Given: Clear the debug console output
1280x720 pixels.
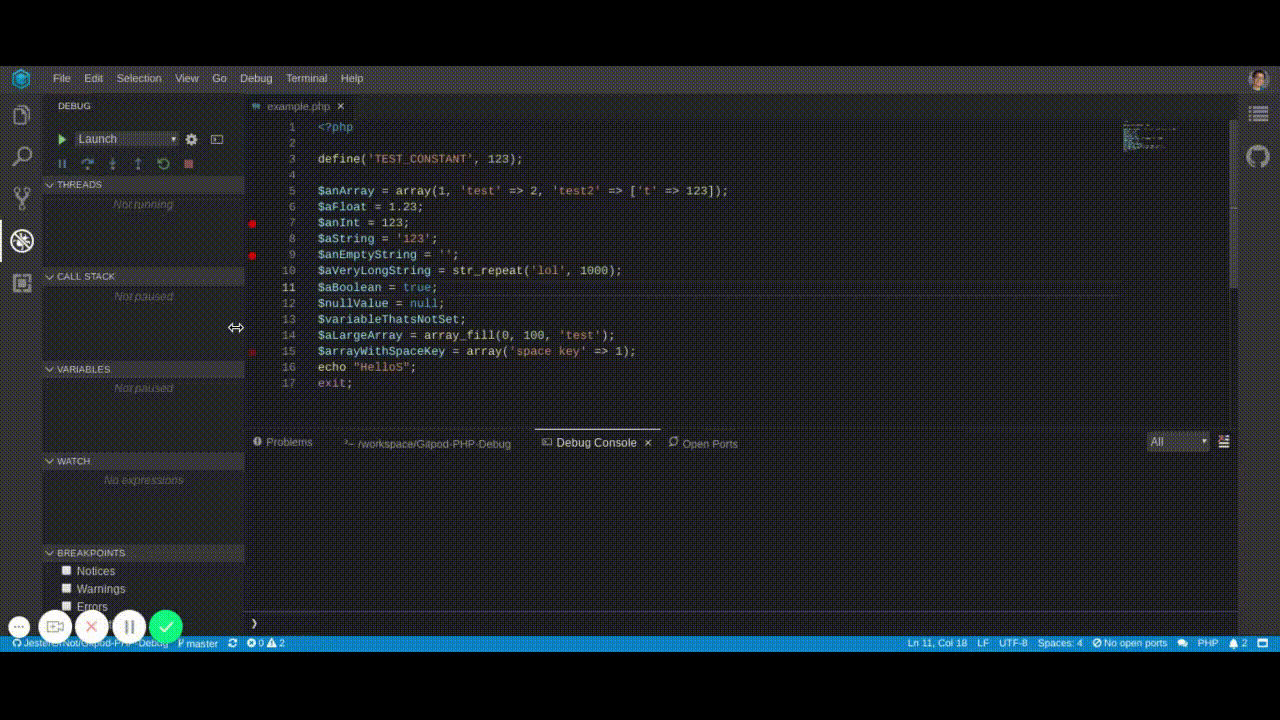Looking at the screenshot, I should click(1224, 442).
